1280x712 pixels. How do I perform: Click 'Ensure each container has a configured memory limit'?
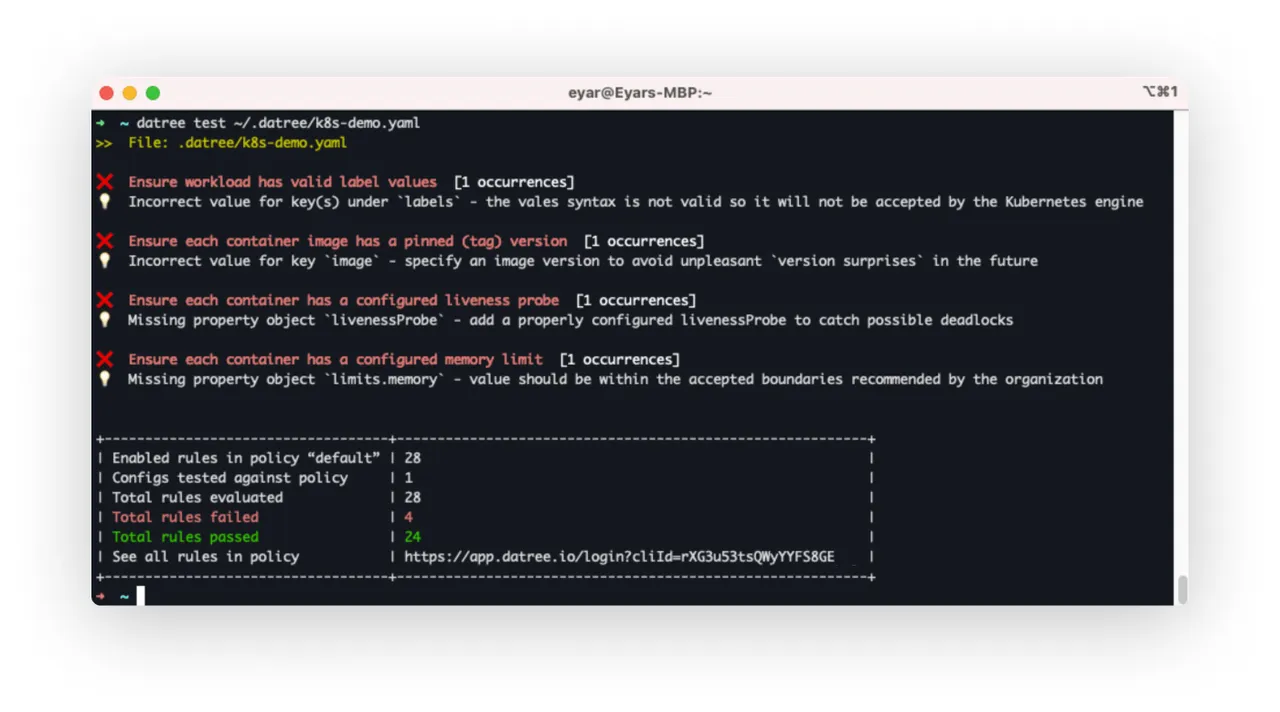(x=335, y=359)
